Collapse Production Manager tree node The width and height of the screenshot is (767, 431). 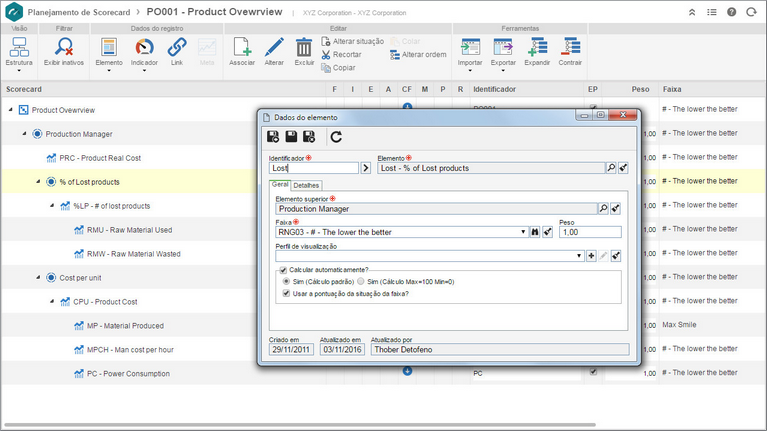24,134
